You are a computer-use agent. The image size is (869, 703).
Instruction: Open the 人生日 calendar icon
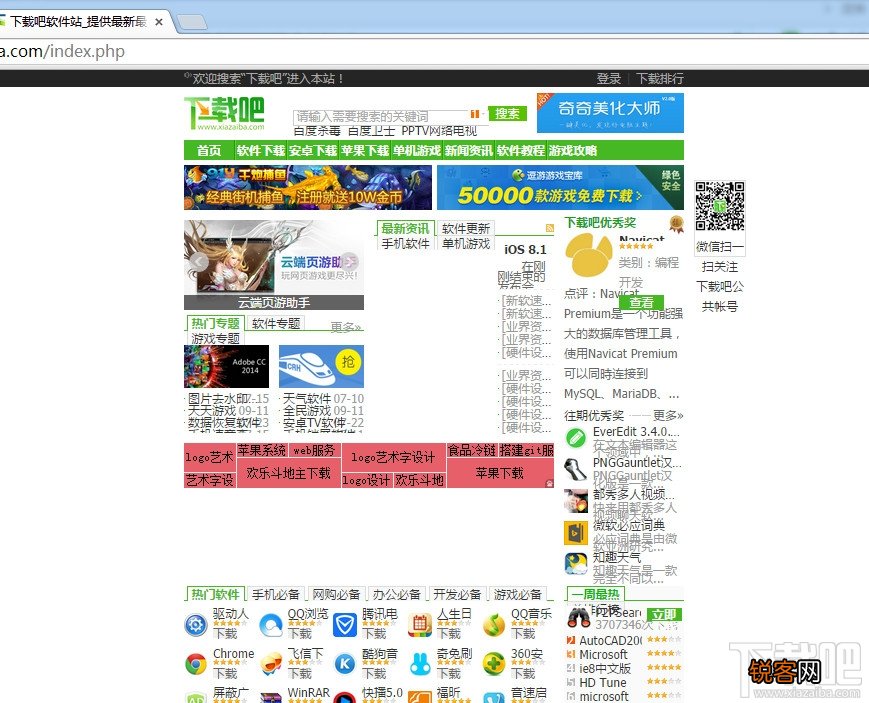pyautogui.click(x=420, y=625)
